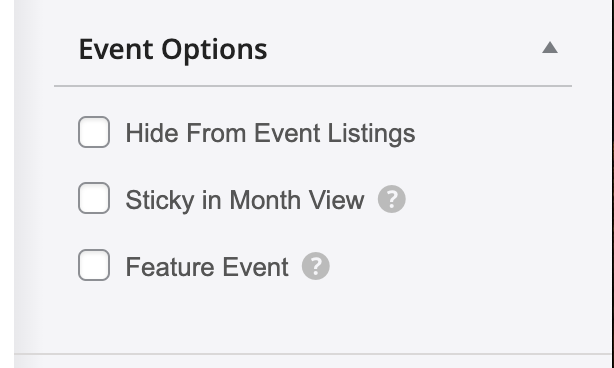Enable Hide From Event Listings checkbox
This screenshot has width=614, height=368.
[x=94, y=132]
